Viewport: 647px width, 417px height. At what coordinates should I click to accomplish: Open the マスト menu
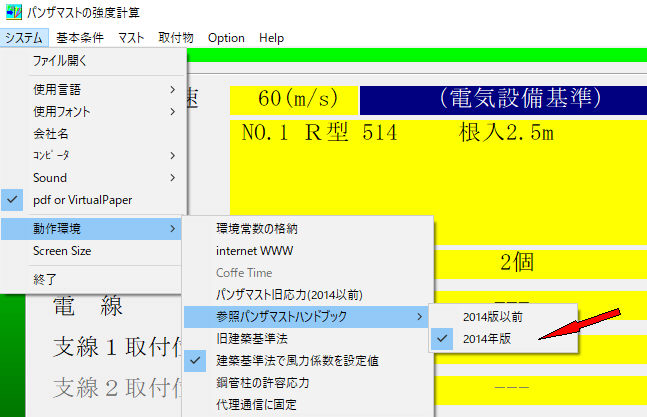click(x=130, y=38)
